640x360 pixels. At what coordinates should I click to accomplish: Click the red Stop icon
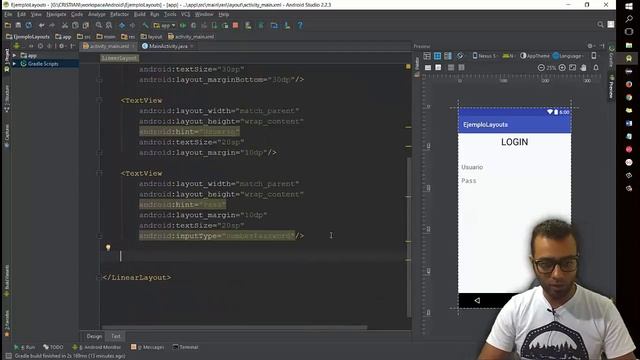[x=235, y=25]
